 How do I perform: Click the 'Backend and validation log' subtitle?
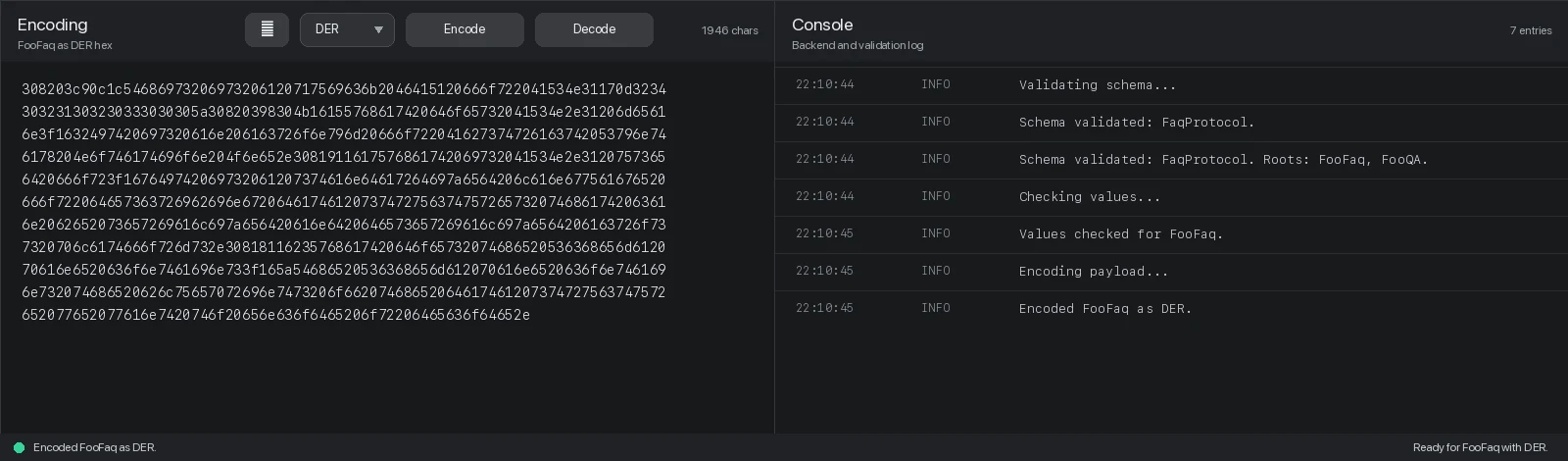click(857, 45)
